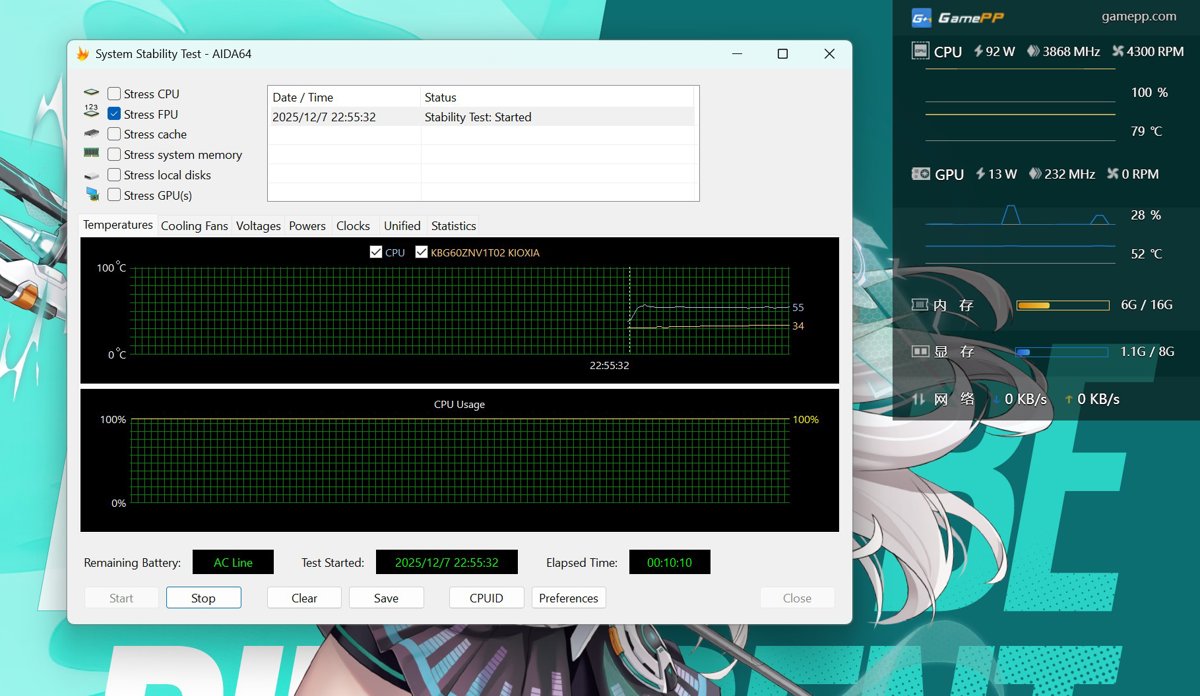The height and width of the screenshot is (696, 1200).
Task: Select the Stress CPU chip icon
Action: coord(91,92)
